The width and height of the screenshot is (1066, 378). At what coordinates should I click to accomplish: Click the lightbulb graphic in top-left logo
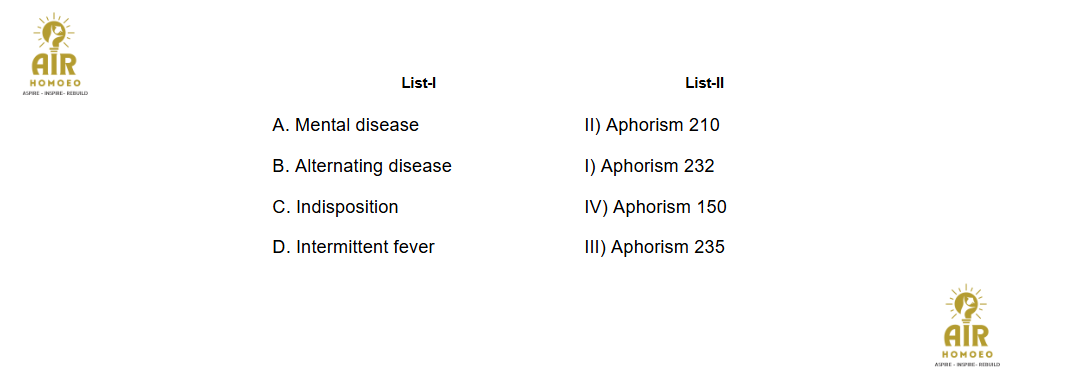[54, 32]
